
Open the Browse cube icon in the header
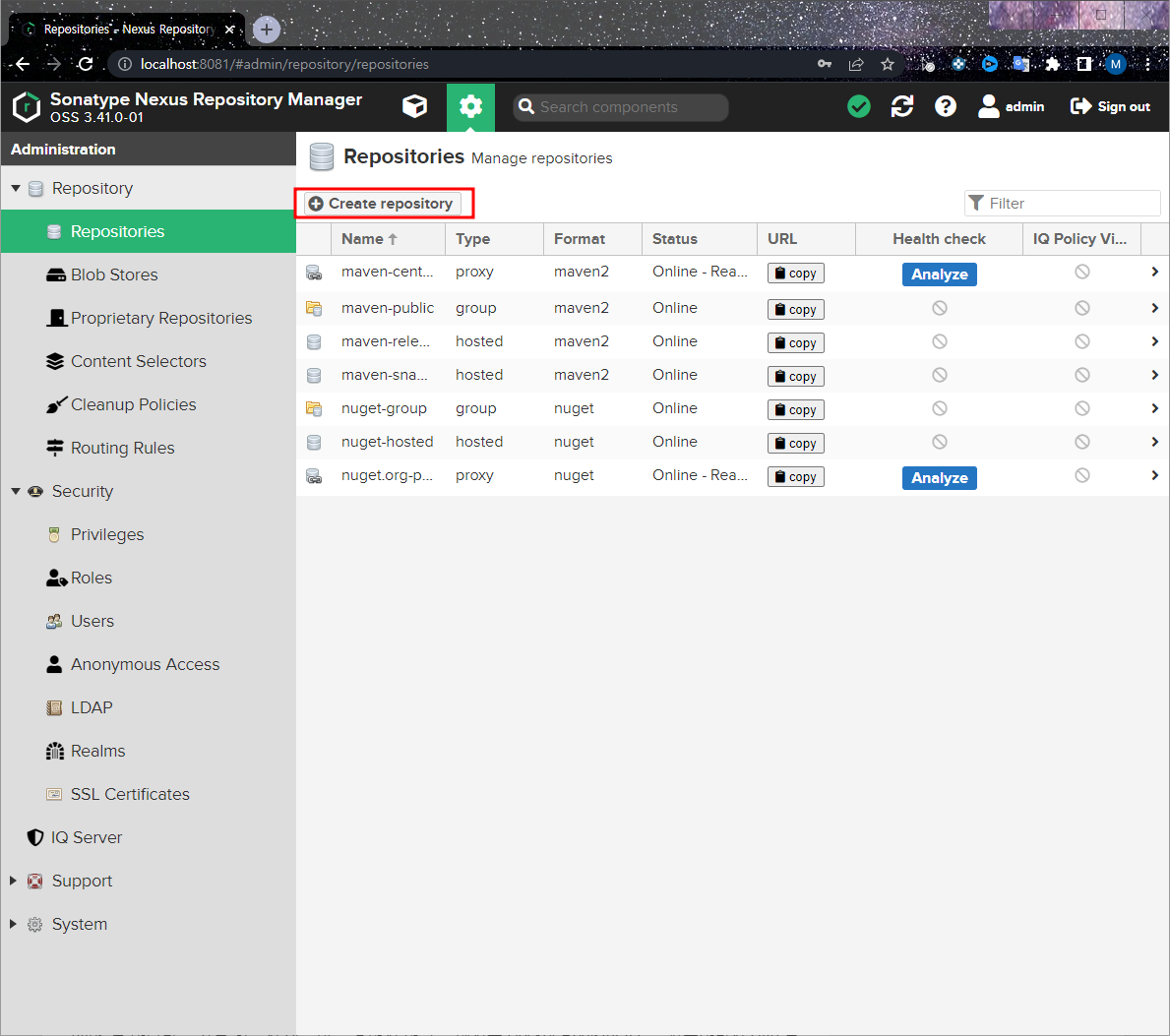coord(415,106)
